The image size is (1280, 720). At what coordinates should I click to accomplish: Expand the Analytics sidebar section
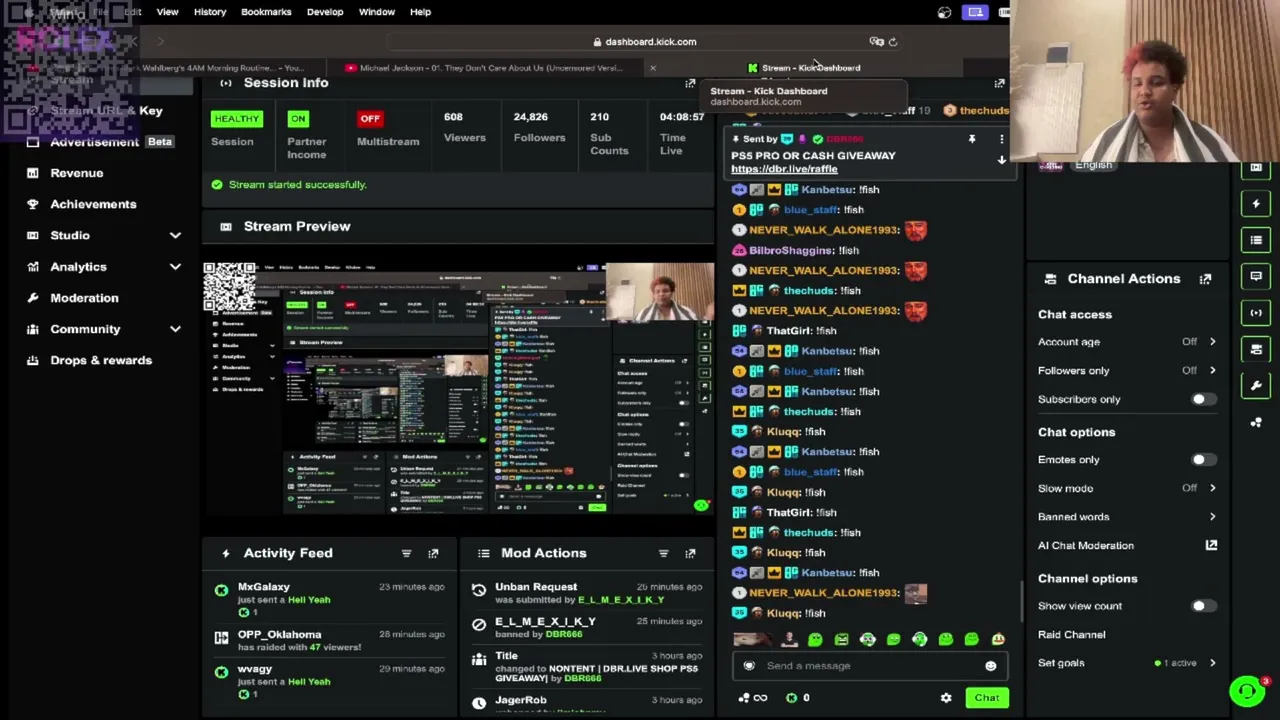[175, 267]
